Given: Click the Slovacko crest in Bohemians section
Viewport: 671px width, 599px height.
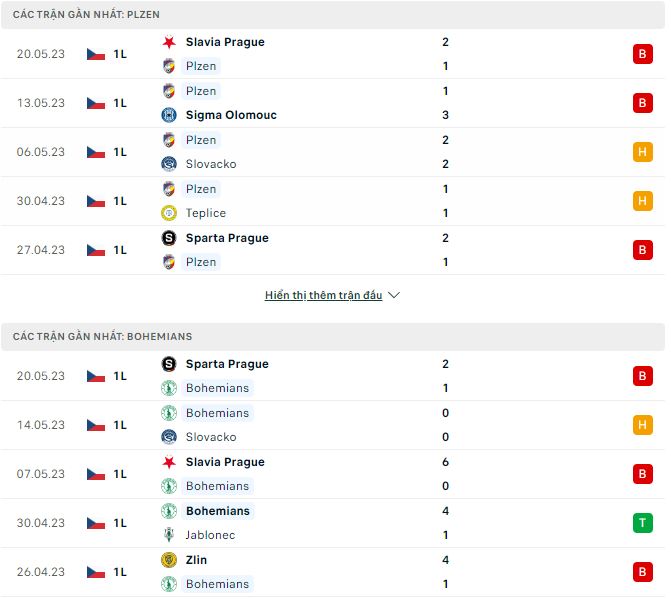Looking at the screenshot, I should [168, 437].
